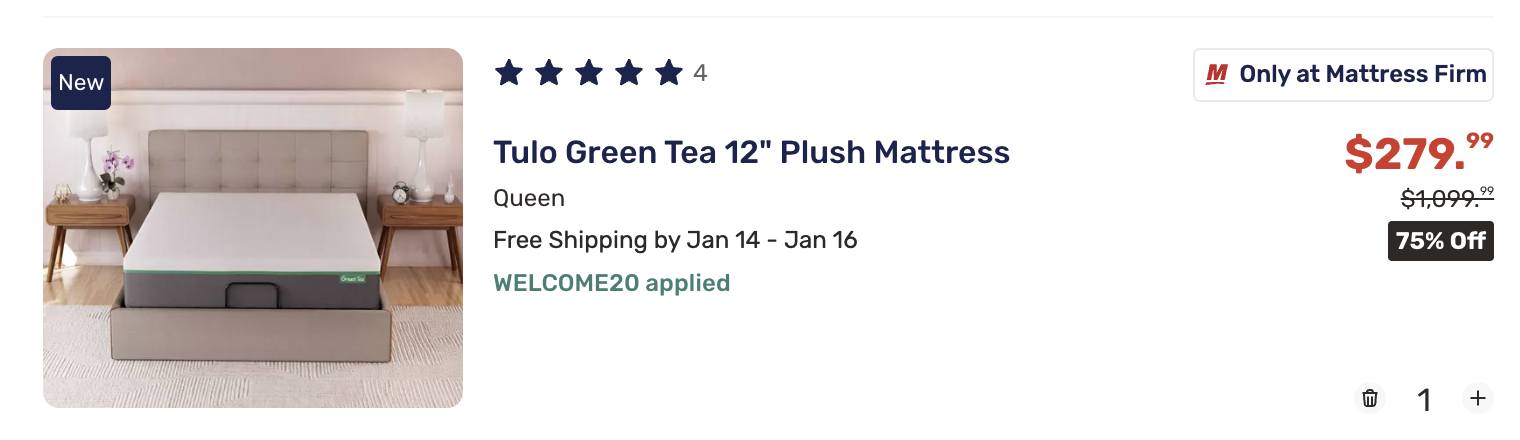Click the second rating star

click(x=549, y=73)
